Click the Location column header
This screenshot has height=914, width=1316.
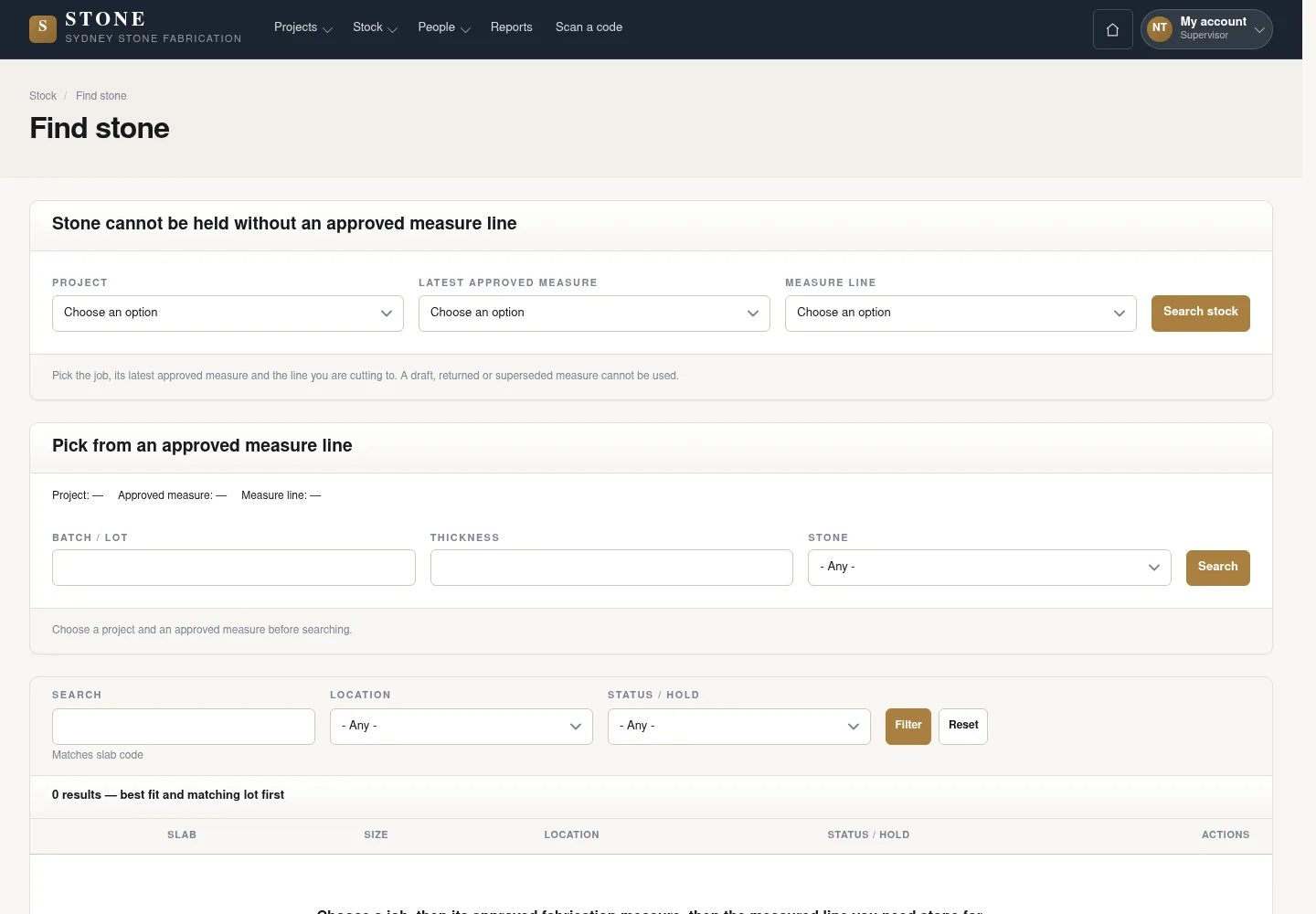pos(572,834)
